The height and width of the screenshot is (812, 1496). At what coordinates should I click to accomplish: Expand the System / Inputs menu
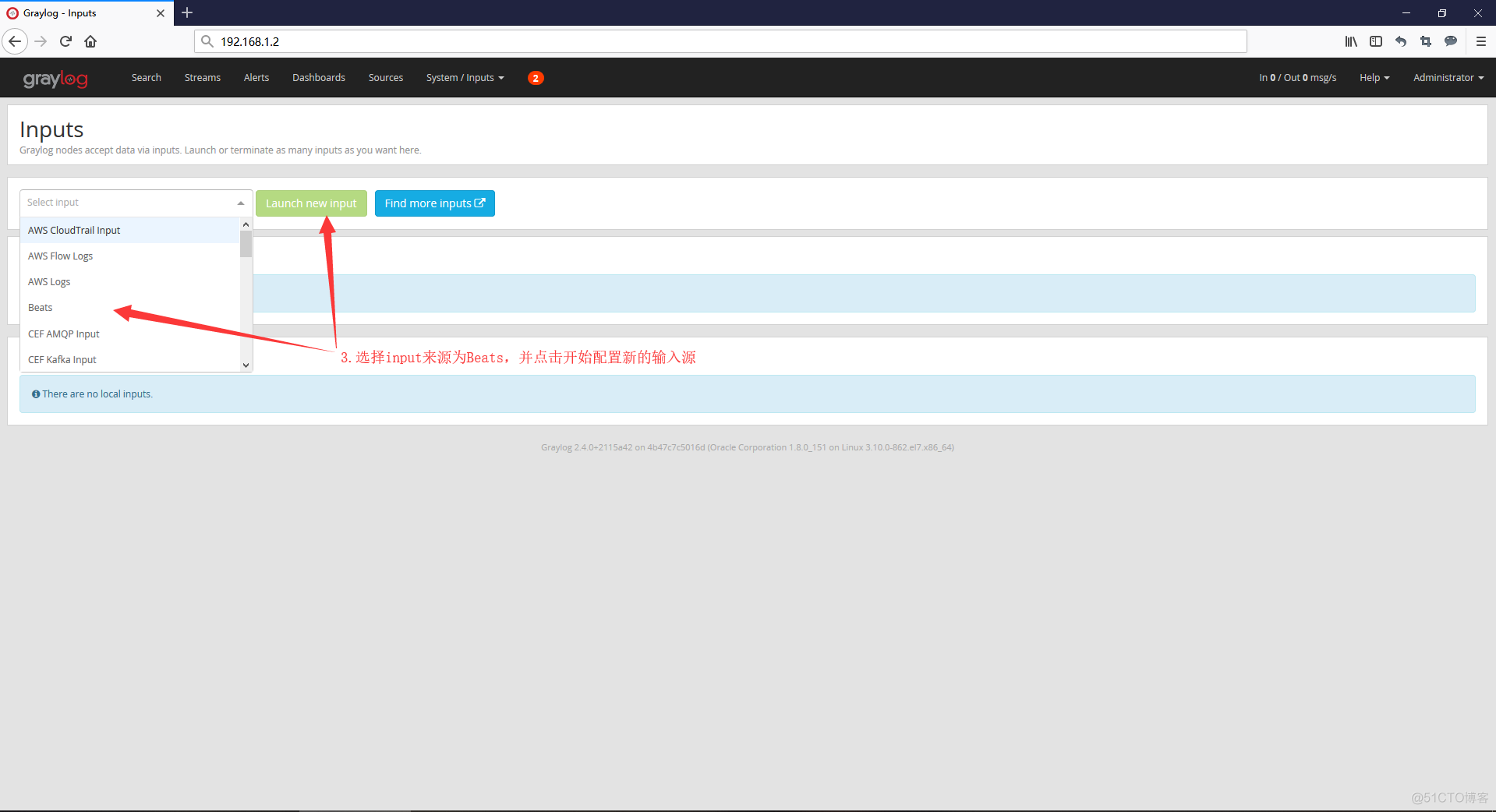coord(465,78)
